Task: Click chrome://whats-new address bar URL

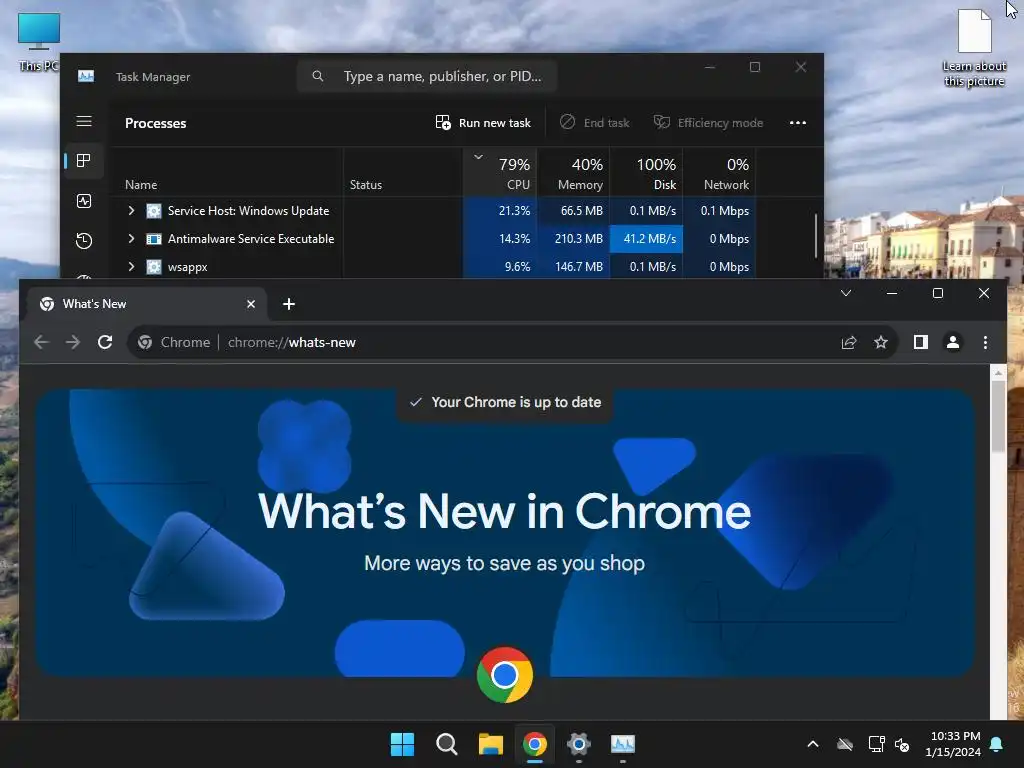Action: coord(292,342)
